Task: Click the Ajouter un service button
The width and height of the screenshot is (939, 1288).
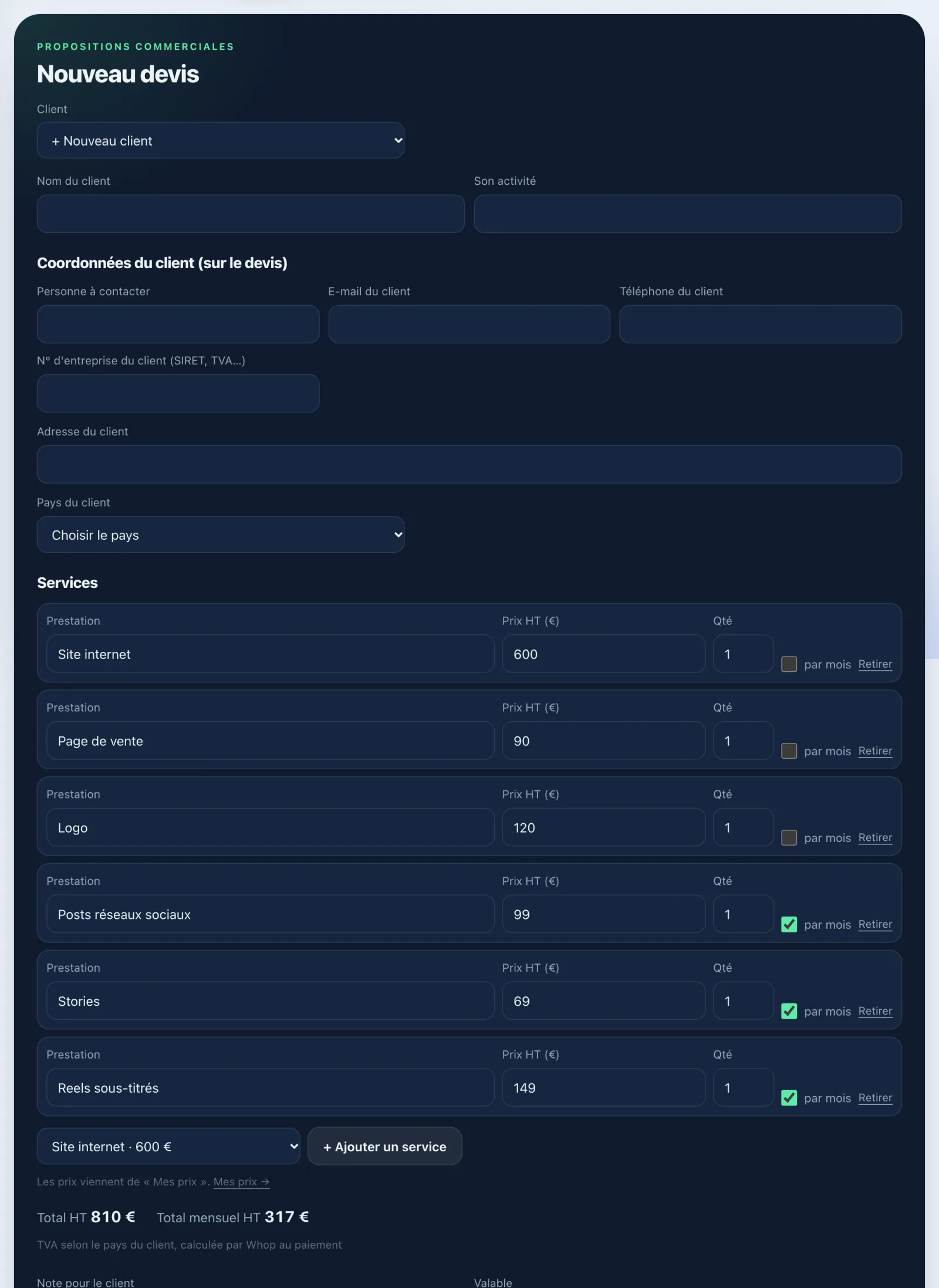Action: click(x=385, y=1147)
